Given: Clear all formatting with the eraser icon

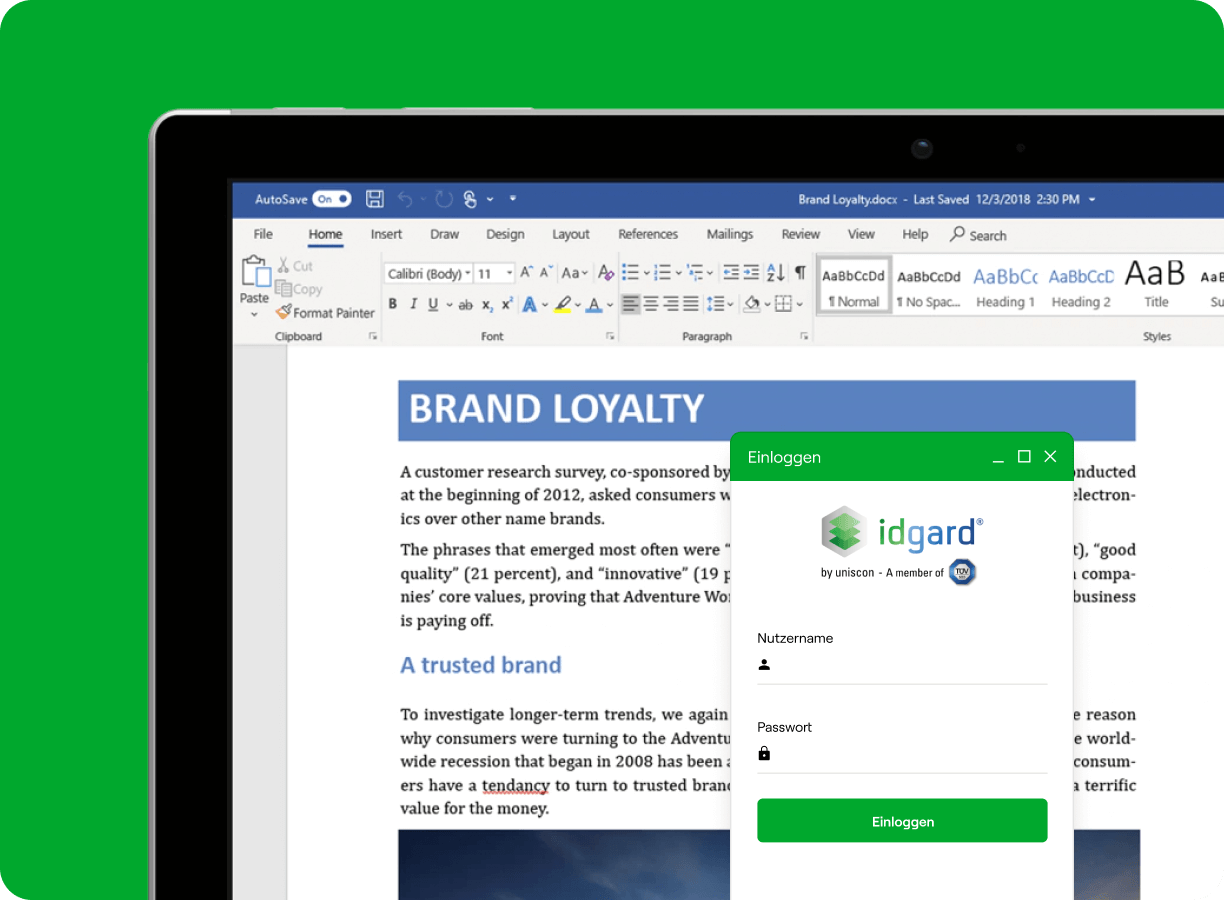Looking at the screenshot, I should point(604,272).
